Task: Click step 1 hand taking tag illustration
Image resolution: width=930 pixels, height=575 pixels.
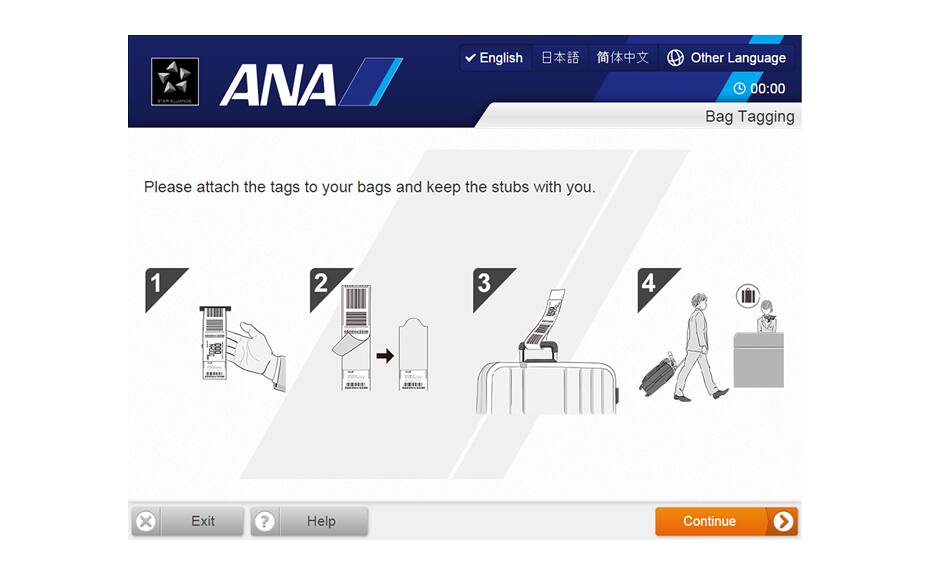Action: [x=242, y=348]
